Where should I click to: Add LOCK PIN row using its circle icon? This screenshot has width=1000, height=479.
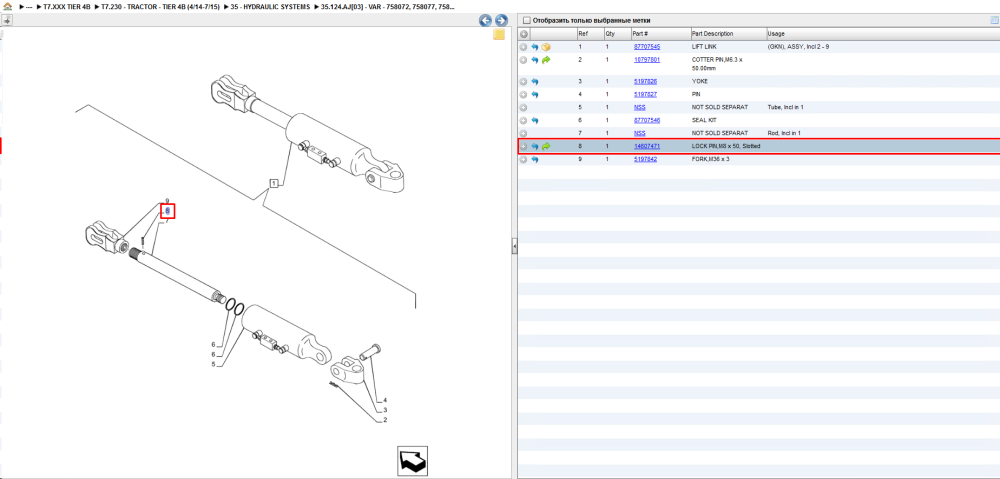[524, 147]
